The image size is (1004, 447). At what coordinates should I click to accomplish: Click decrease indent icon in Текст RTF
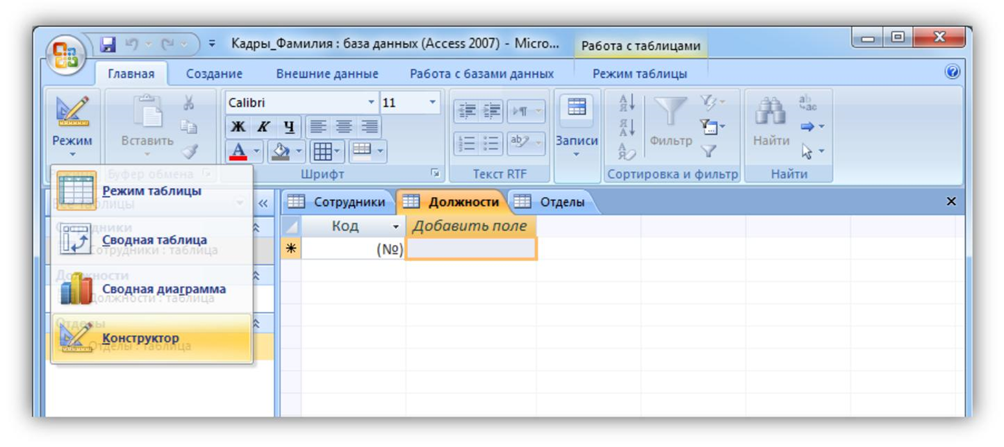tap(466, 110)
